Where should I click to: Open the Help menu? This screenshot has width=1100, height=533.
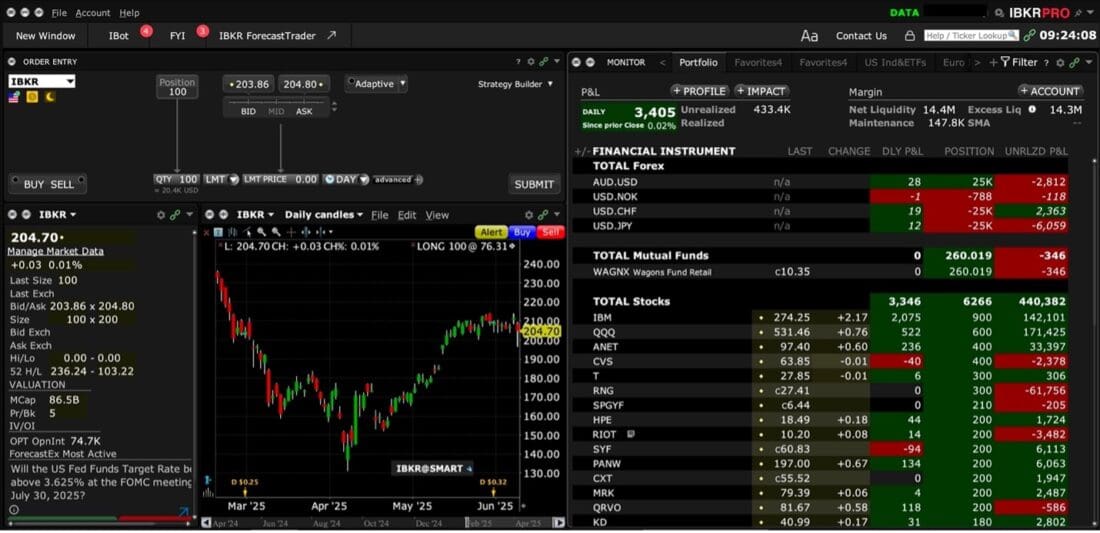point(129,13)
